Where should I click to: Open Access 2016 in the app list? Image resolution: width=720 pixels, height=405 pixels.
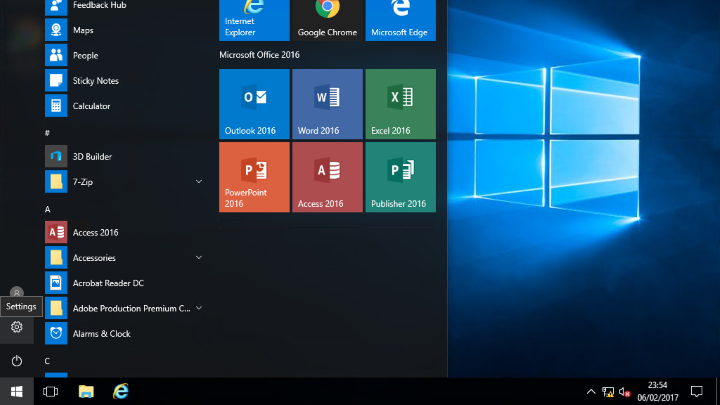[124, 232]
